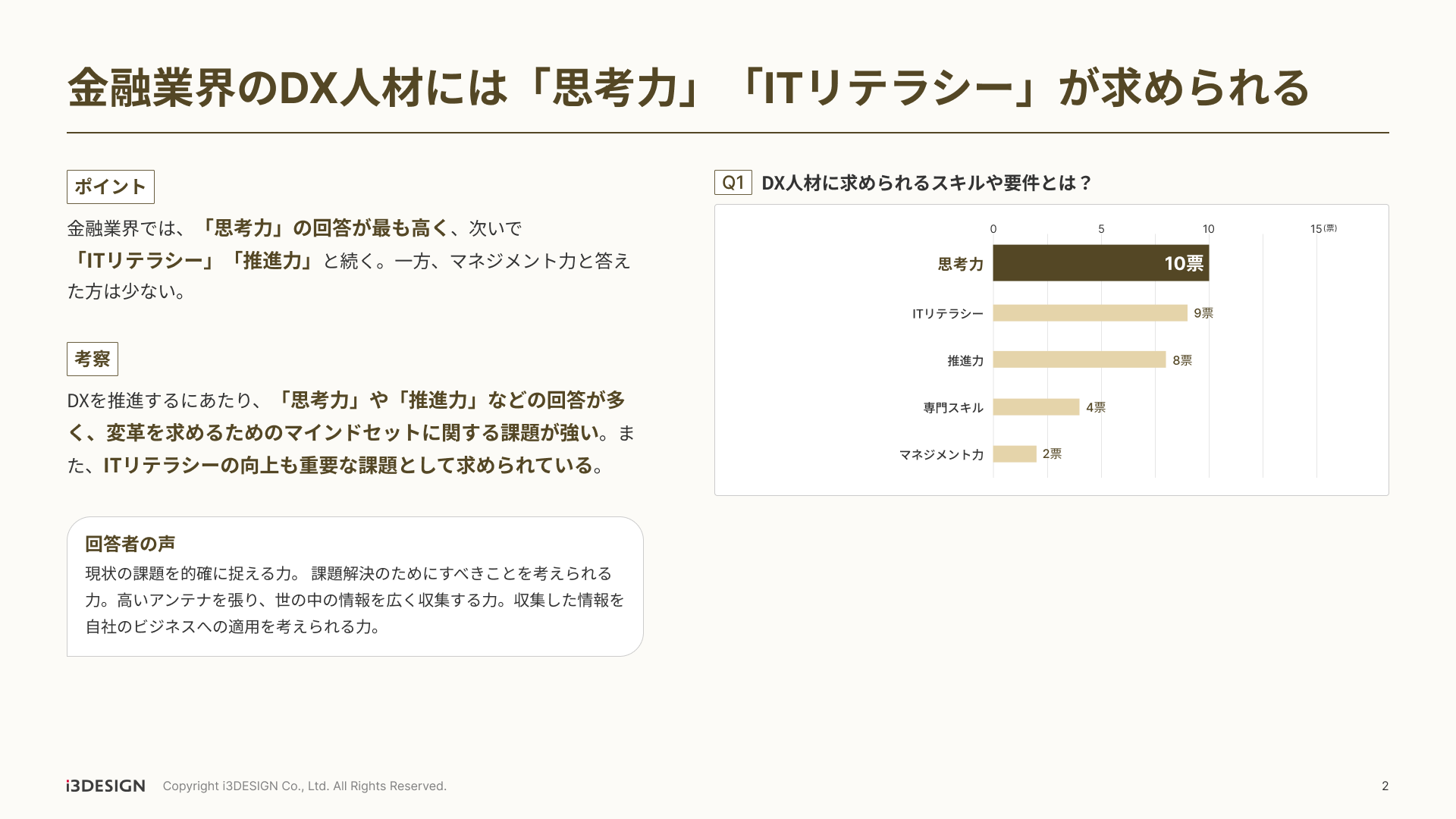Select the short マネジメント力 bar

click(1015, 453)
